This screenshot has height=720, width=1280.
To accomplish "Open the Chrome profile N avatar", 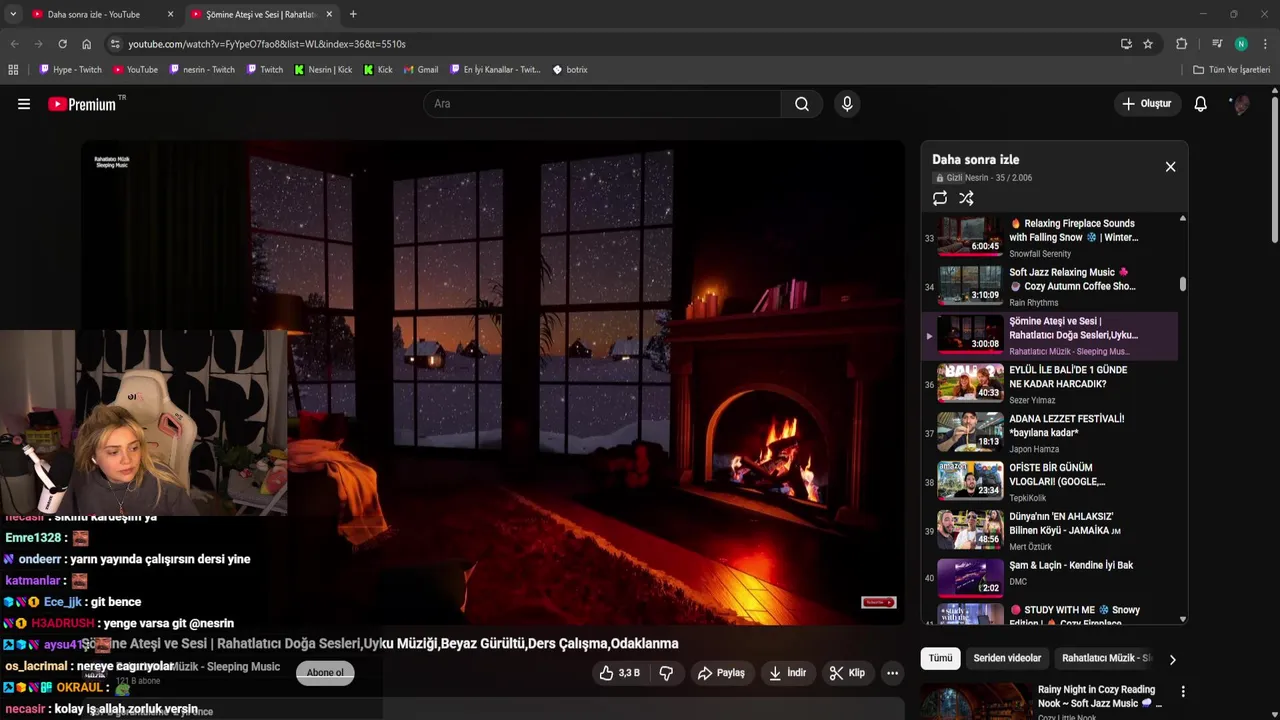I will (x=1241, y=44).
